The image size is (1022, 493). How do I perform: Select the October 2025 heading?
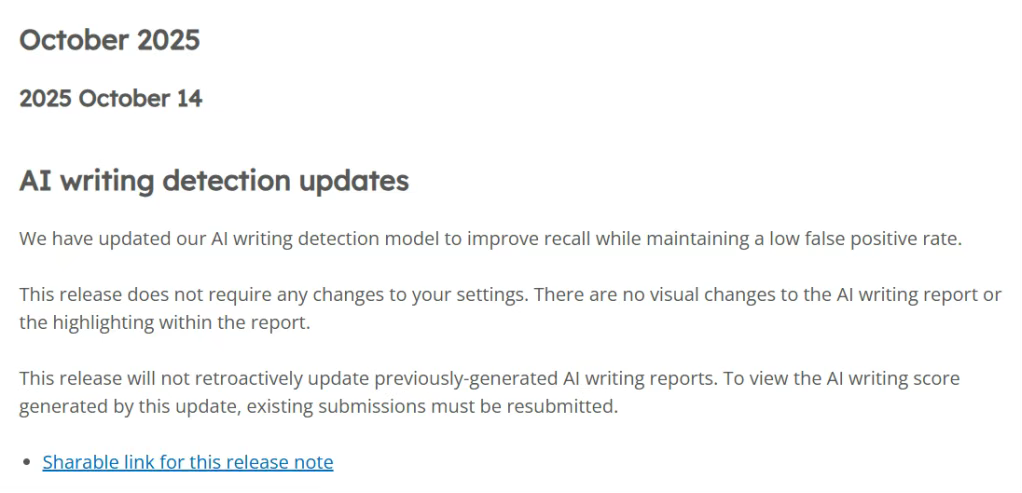coord(110,40)
